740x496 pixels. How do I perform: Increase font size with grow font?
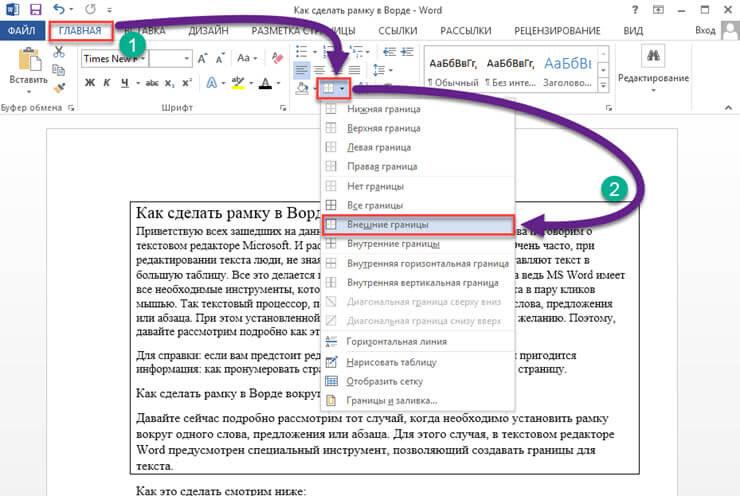(x=202, y=59)
